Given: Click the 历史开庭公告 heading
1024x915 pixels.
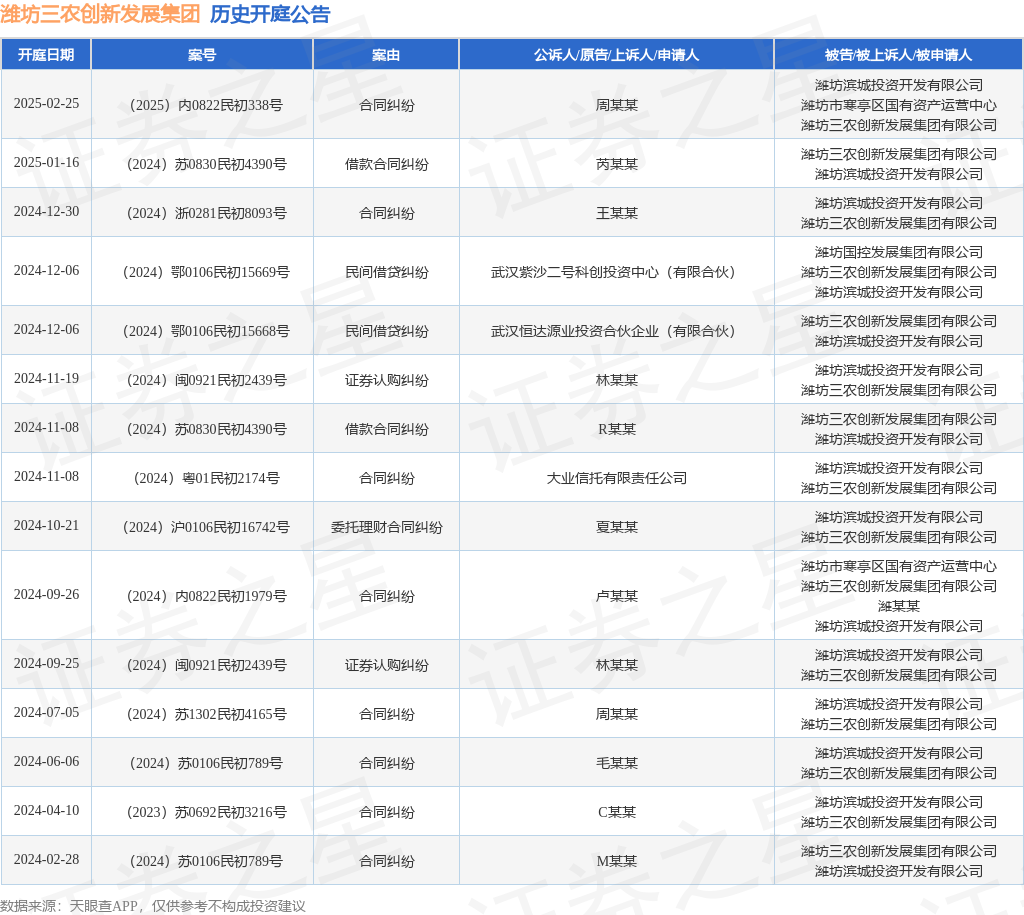Looking at the screenshot, I should pos(269,14).
